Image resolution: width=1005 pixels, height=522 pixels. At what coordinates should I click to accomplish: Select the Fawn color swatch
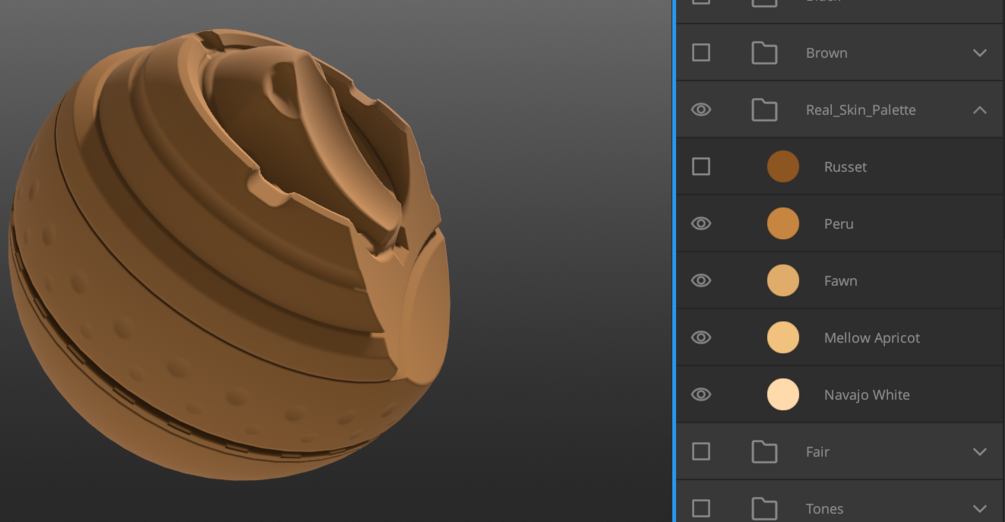pyautogui.click(x=783, y=281)
